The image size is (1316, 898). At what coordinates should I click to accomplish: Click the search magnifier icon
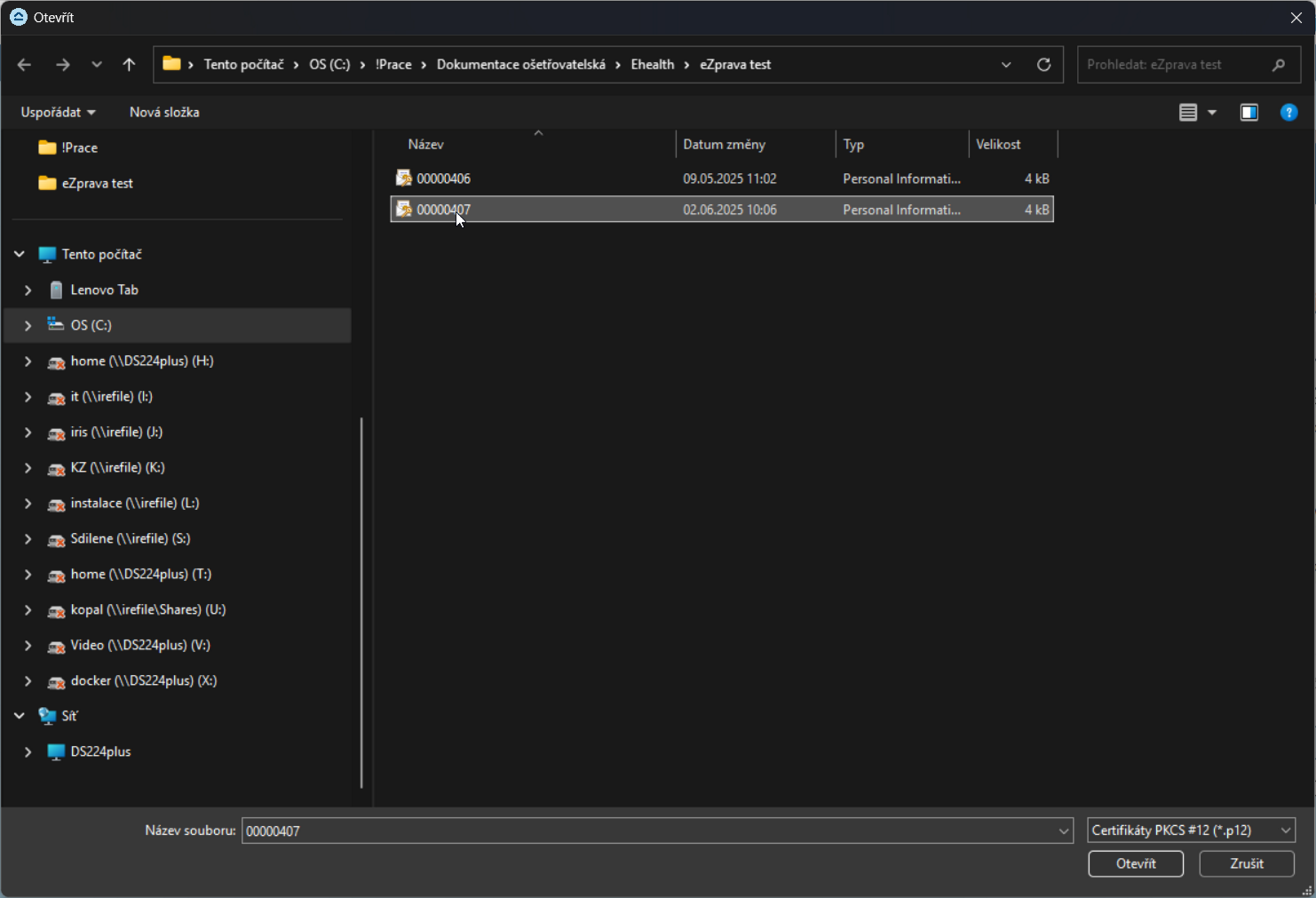click(x=1278, y=65)
